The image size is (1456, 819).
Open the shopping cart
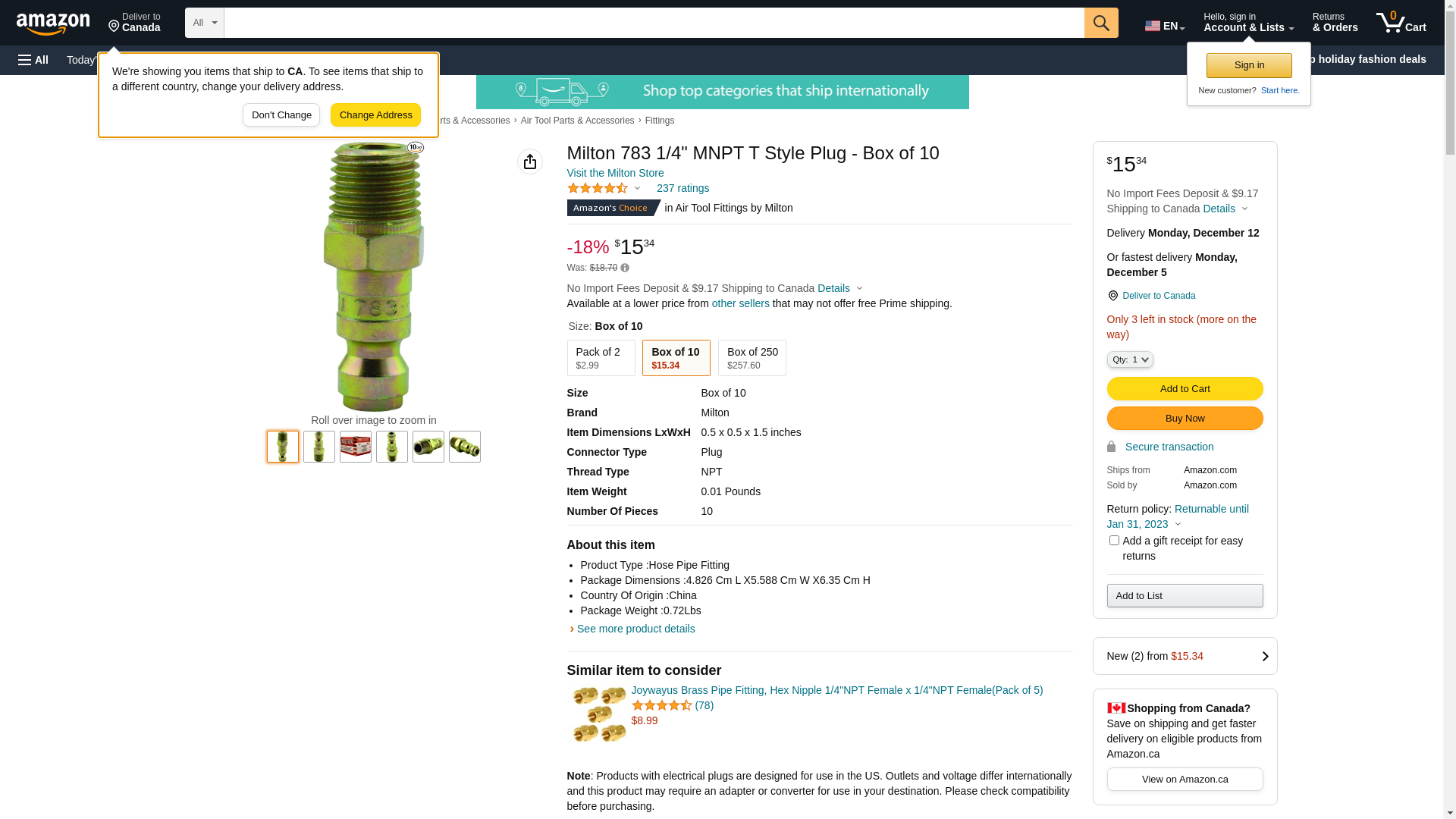[x=1401, y=23]
